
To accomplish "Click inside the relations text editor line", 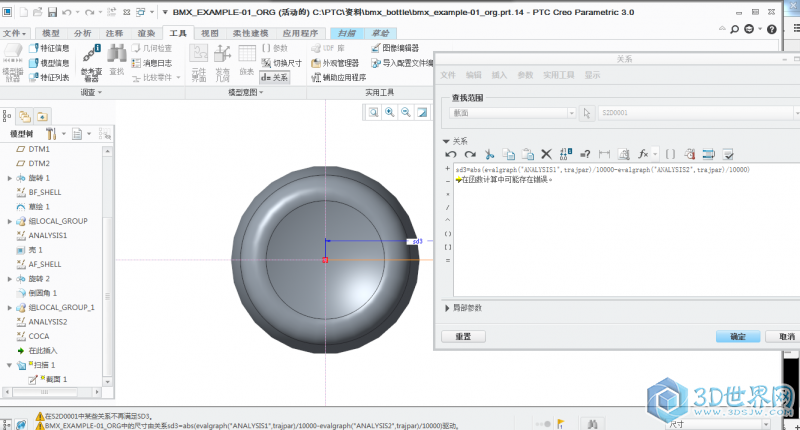I will pyautogui.click(x=602, y=169).
